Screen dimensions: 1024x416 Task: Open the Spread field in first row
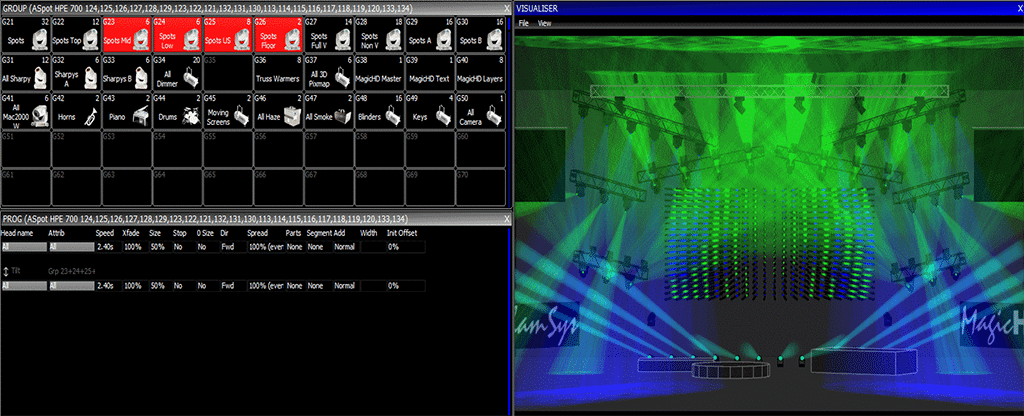tap(263, 245)
